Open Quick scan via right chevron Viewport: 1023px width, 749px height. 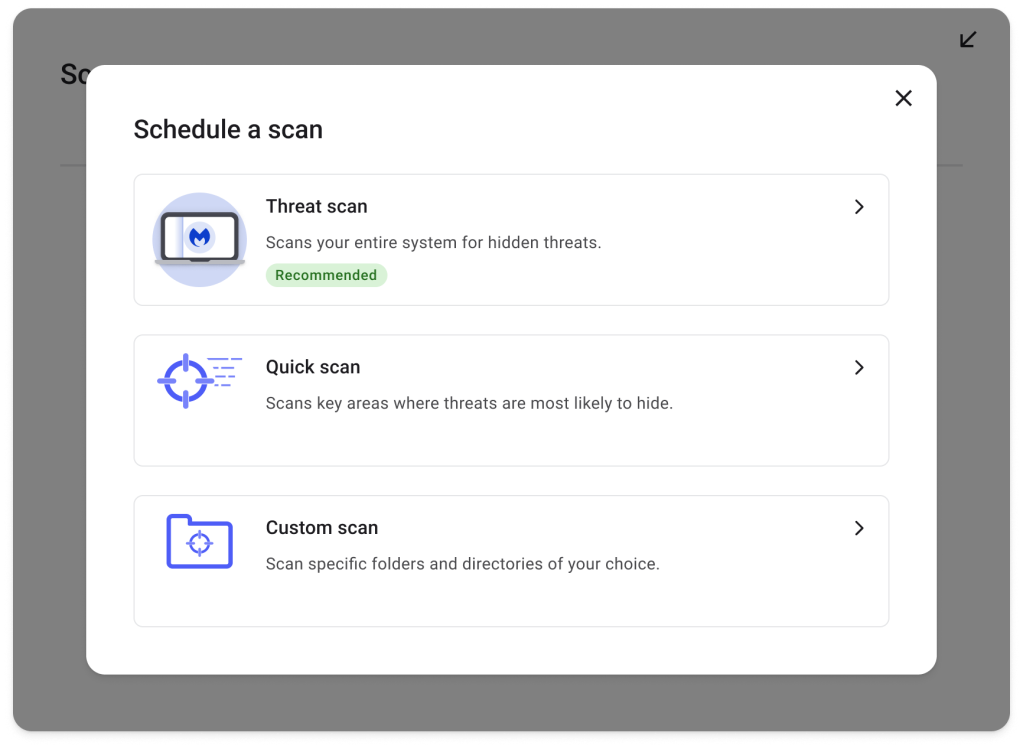(858, 368)
